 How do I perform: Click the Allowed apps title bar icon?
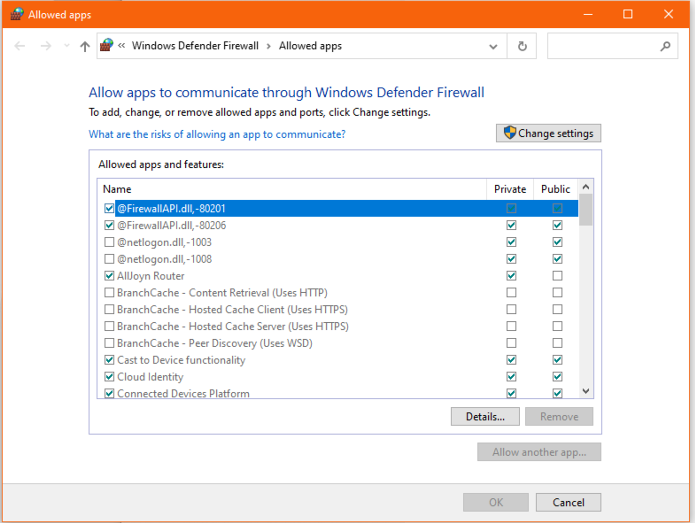16,14
